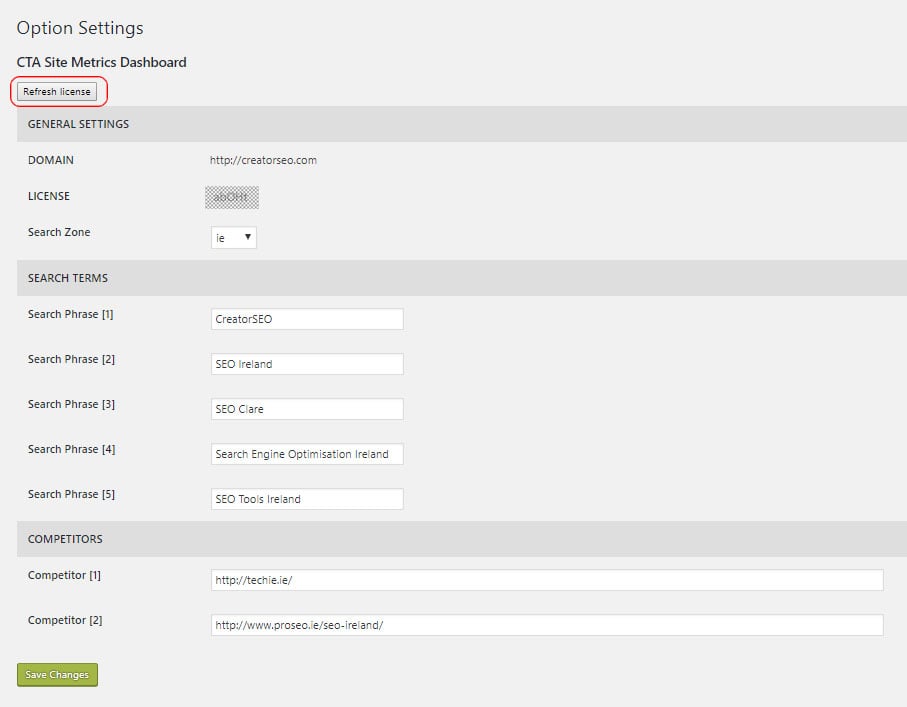Click the Search Phrase [1] field containing CreatorSEO

306,318
